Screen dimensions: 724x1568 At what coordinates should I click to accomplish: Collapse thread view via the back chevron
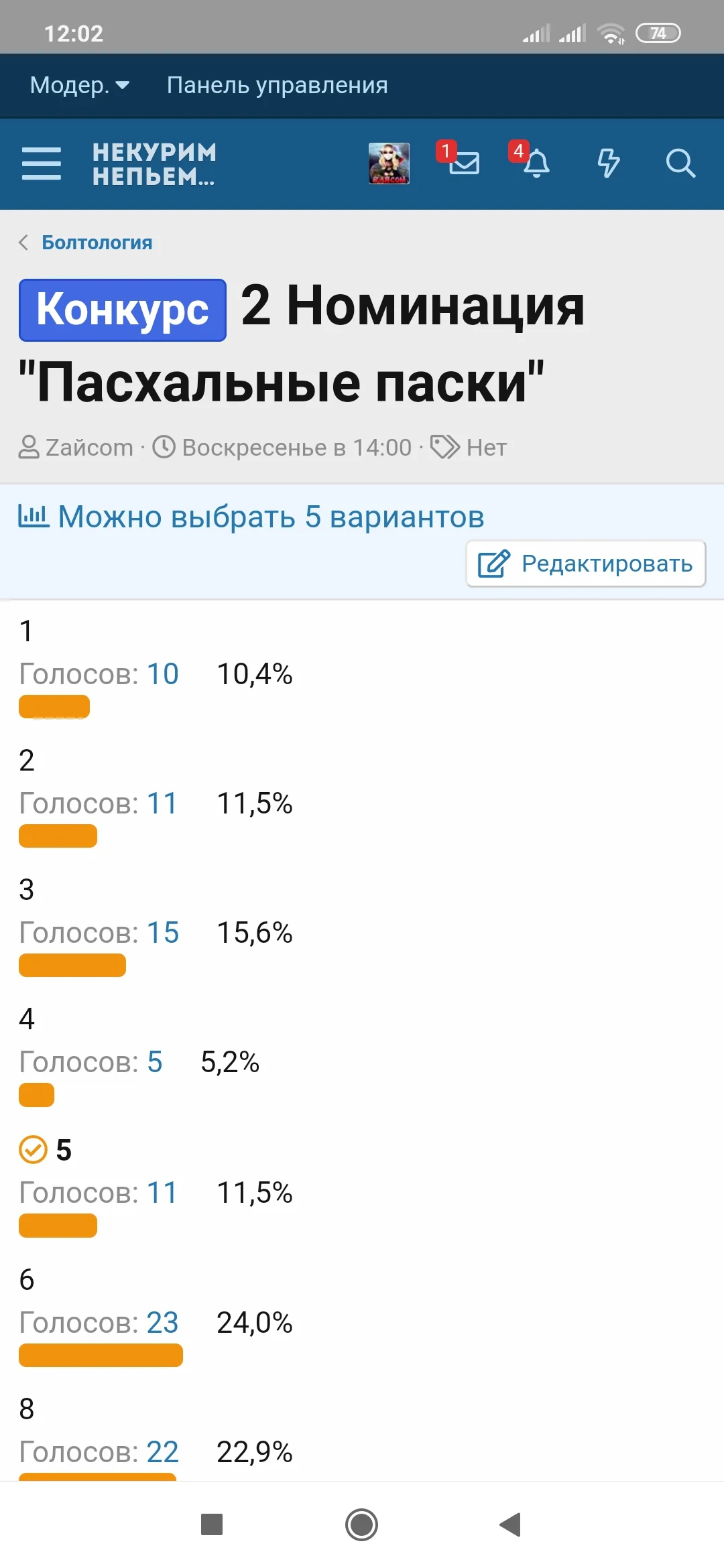pos(24,242)
